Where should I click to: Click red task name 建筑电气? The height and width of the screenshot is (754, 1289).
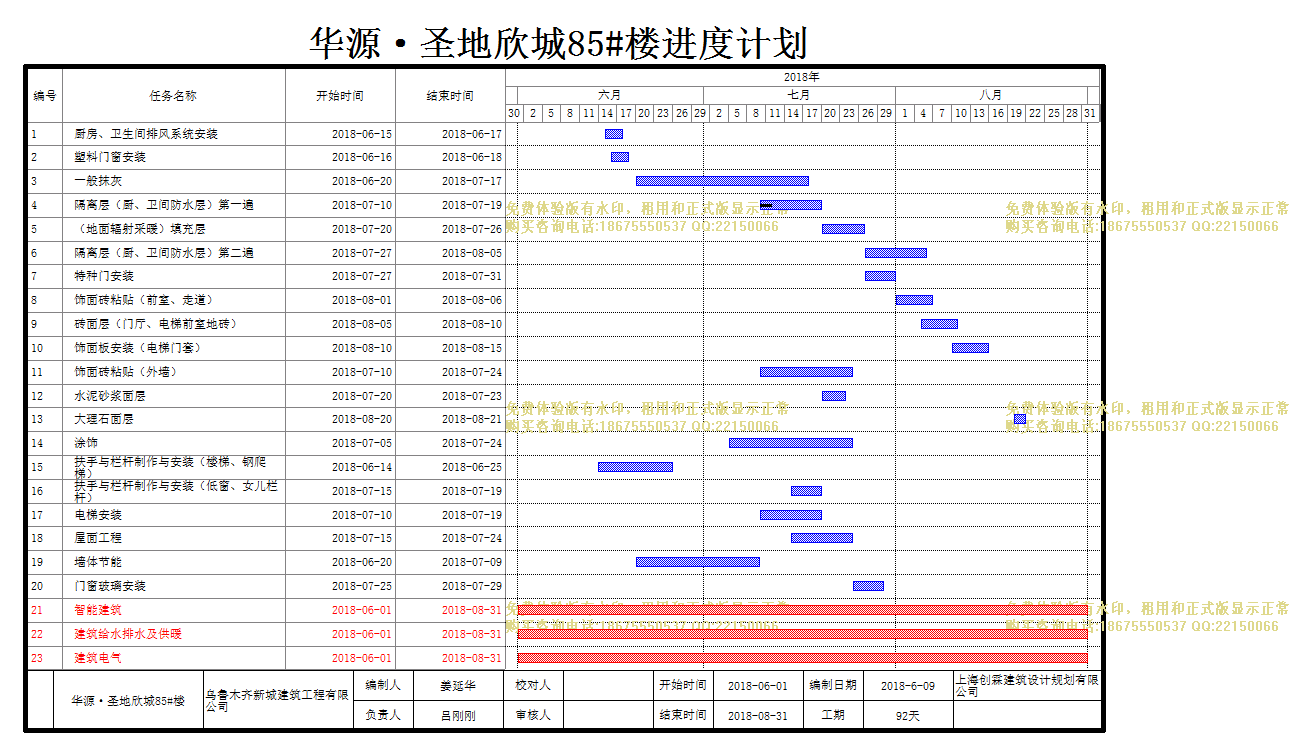point(98,658)
